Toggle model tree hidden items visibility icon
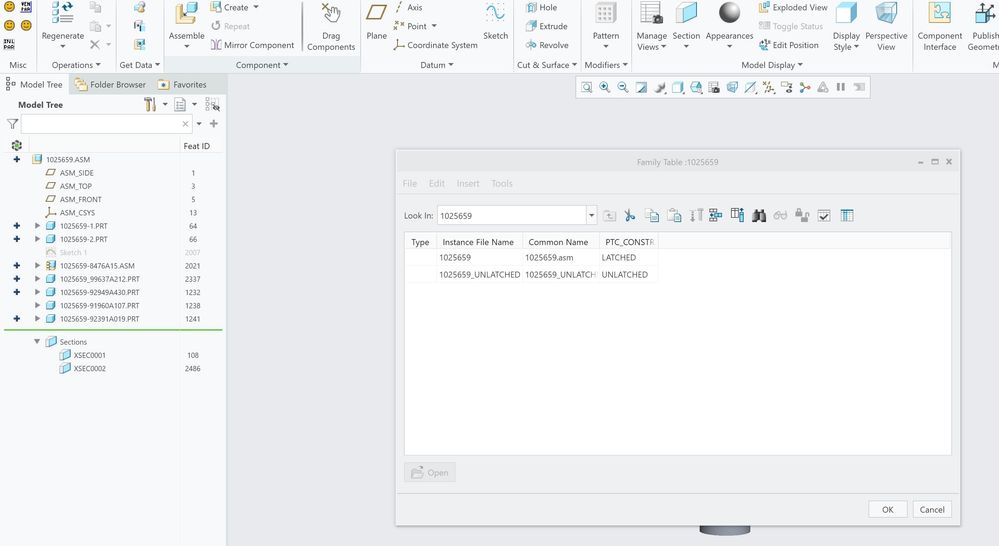 (212, 104)
